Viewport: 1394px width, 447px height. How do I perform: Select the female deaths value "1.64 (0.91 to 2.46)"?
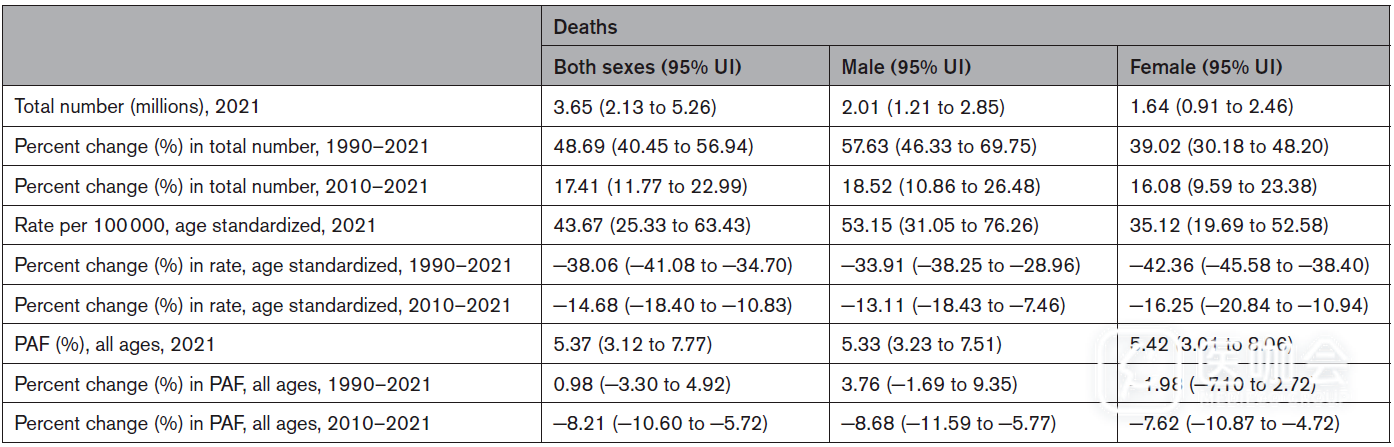click(x=1211, y=106)
